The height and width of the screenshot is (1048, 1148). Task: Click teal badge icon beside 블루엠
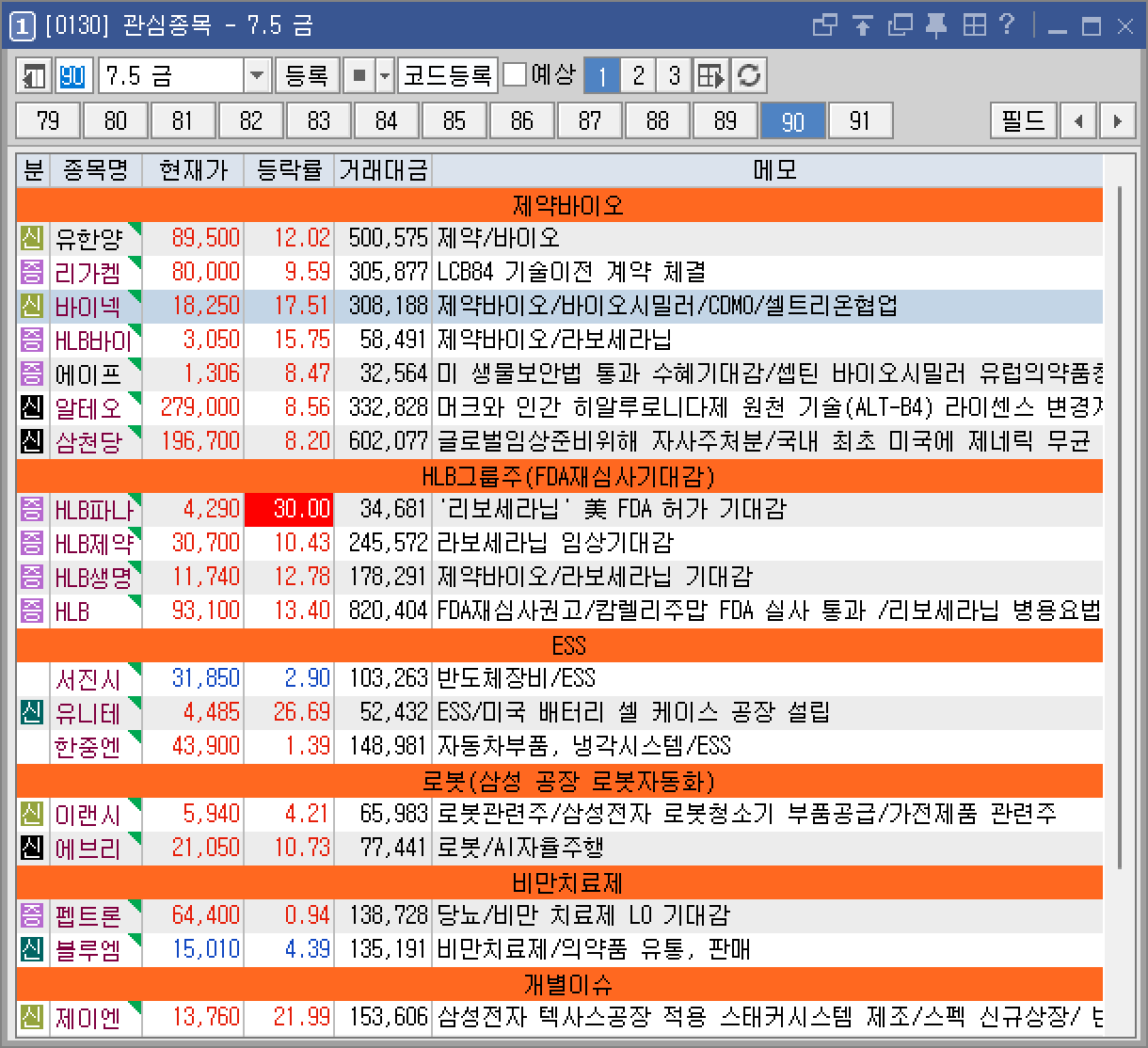(x=32, y=949)
